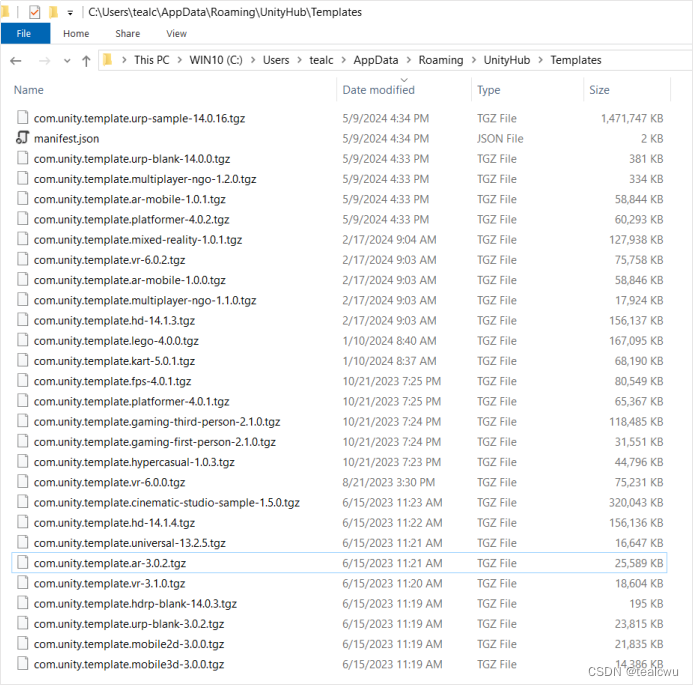The image size is (694, 686).
Task: Navigate to WIN10 (C:) in breadcrumb
Action: 216,60
